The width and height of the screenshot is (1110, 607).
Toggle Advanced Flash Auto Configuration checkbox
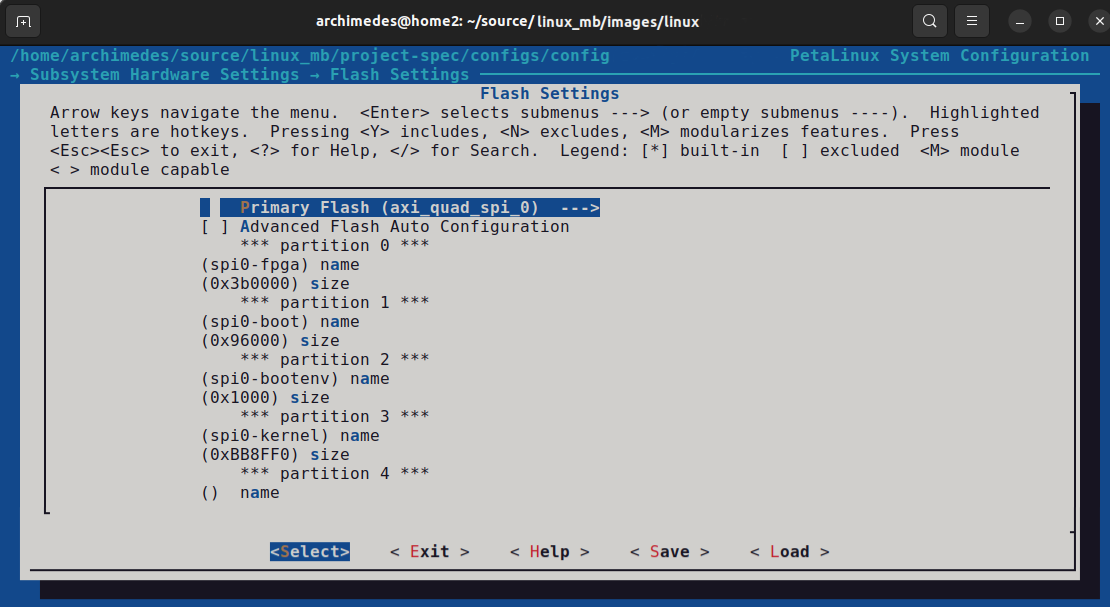click(x=385, y=227)
